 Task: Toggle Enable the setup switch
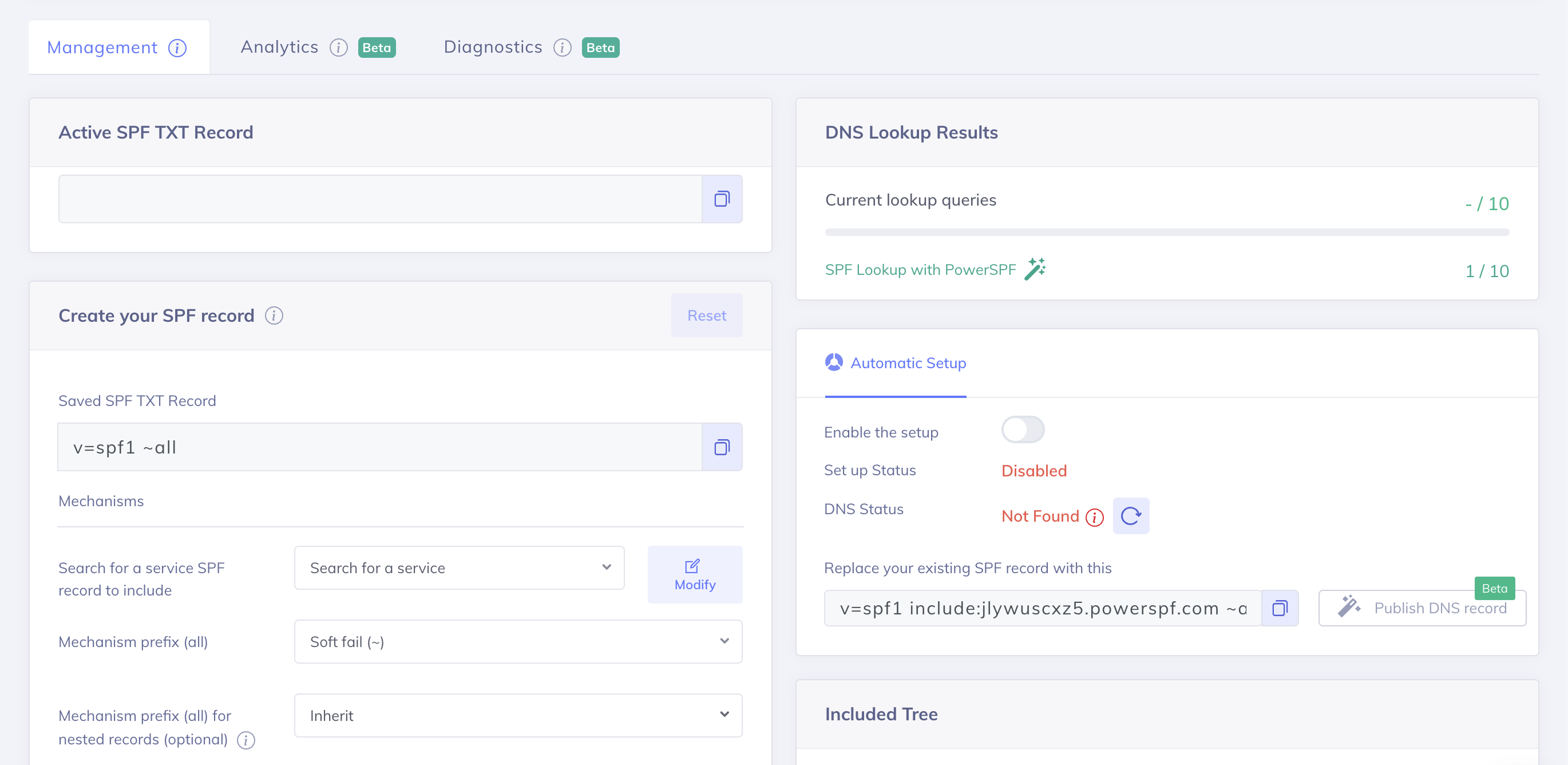pos(1023,430)
